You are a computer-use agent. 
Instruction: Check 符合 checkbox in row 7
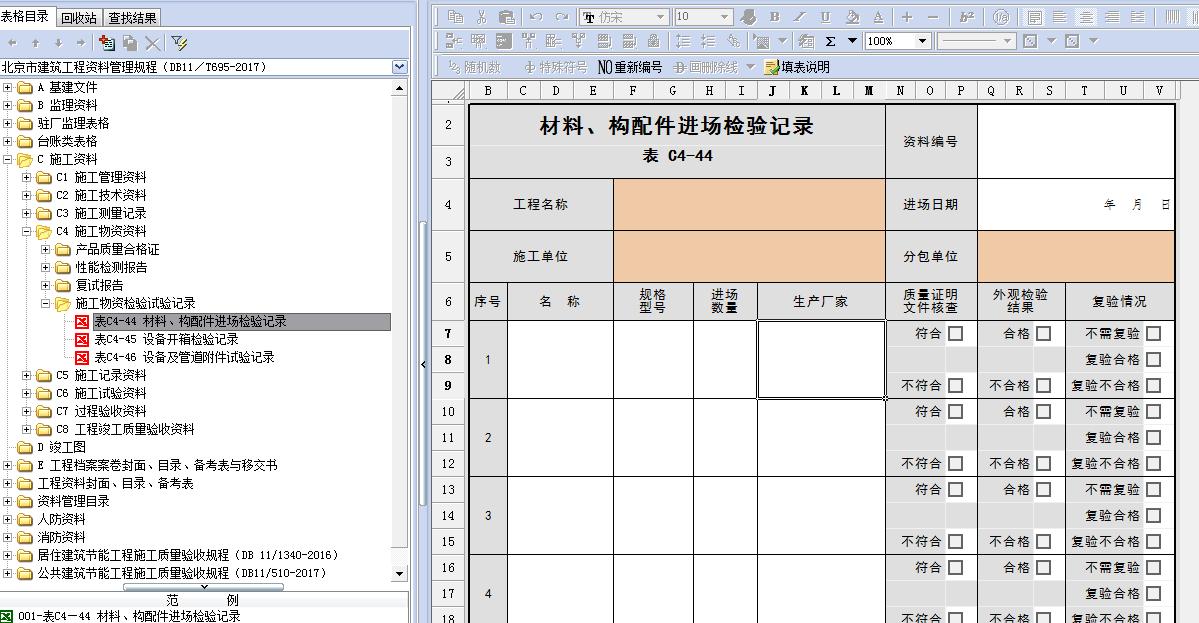pyautogui.click(x=956, y=333)
